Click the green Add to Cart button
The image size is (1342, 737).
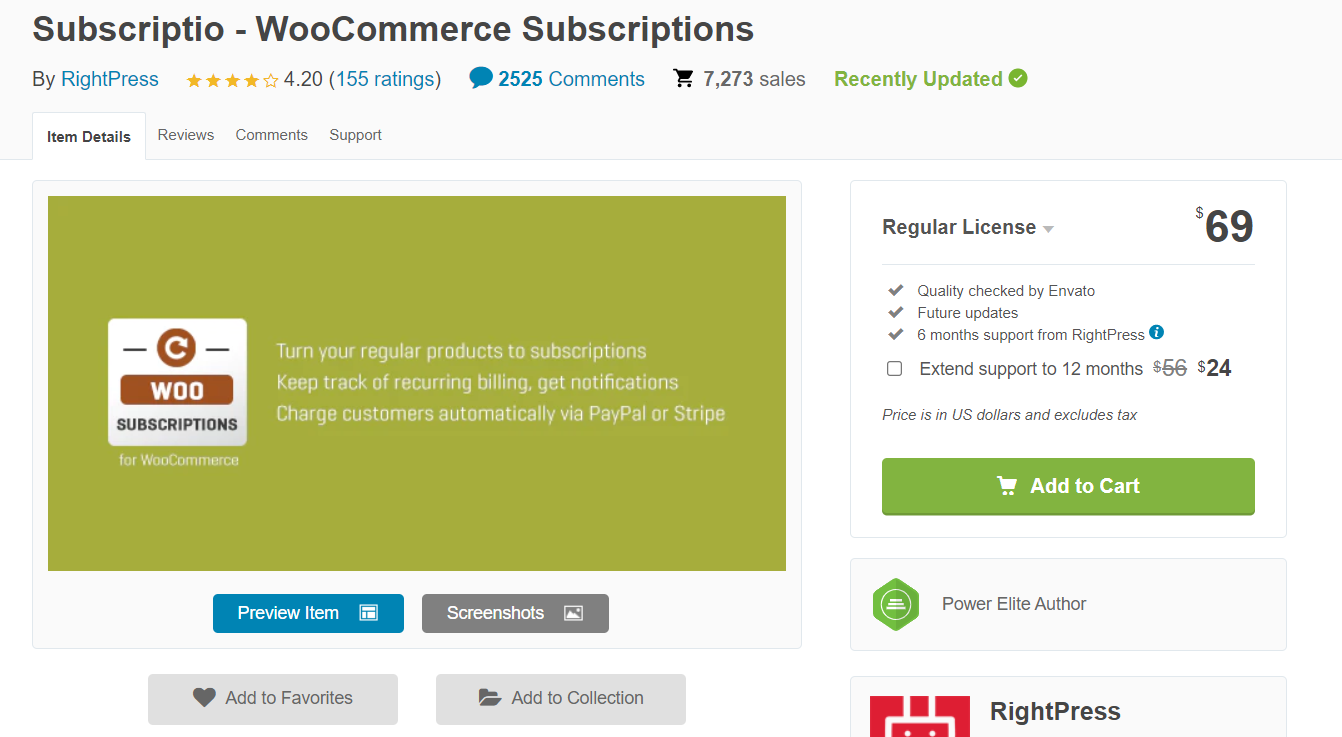point(1068,486)
